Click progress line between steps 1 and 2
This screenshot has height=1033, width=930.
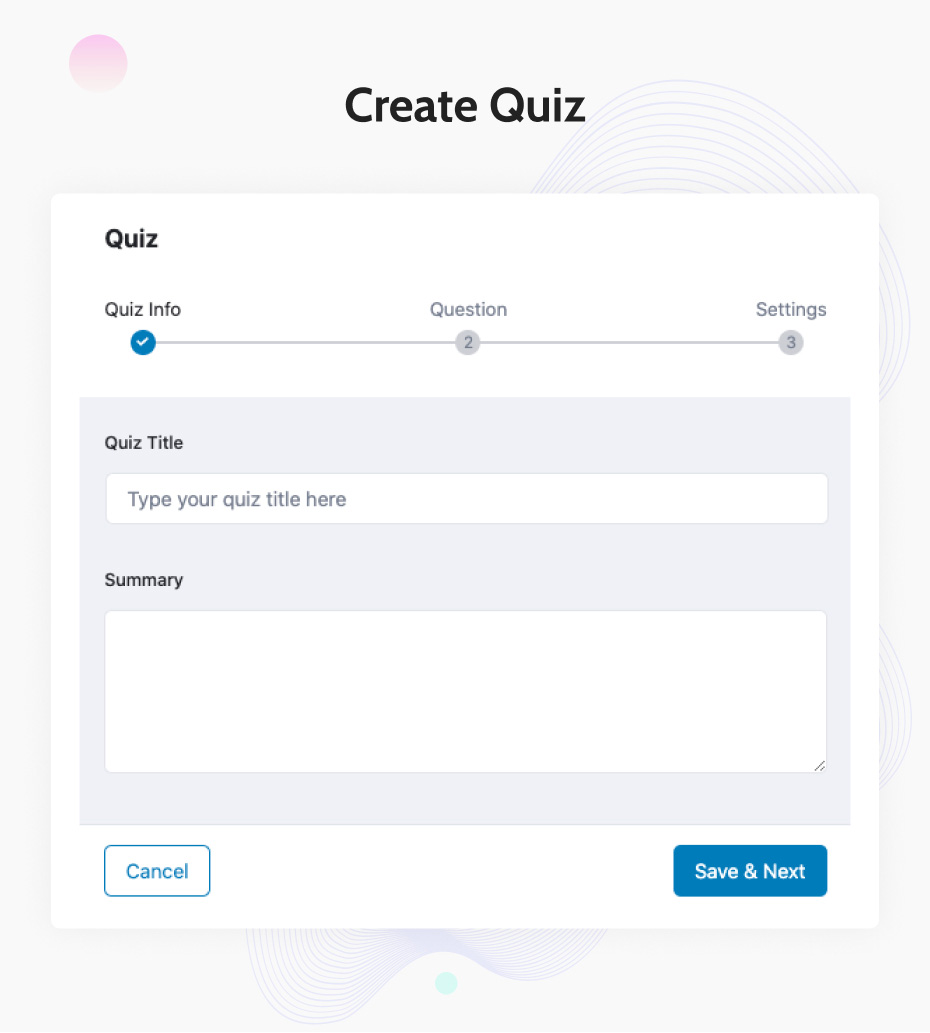coord(305,343)
